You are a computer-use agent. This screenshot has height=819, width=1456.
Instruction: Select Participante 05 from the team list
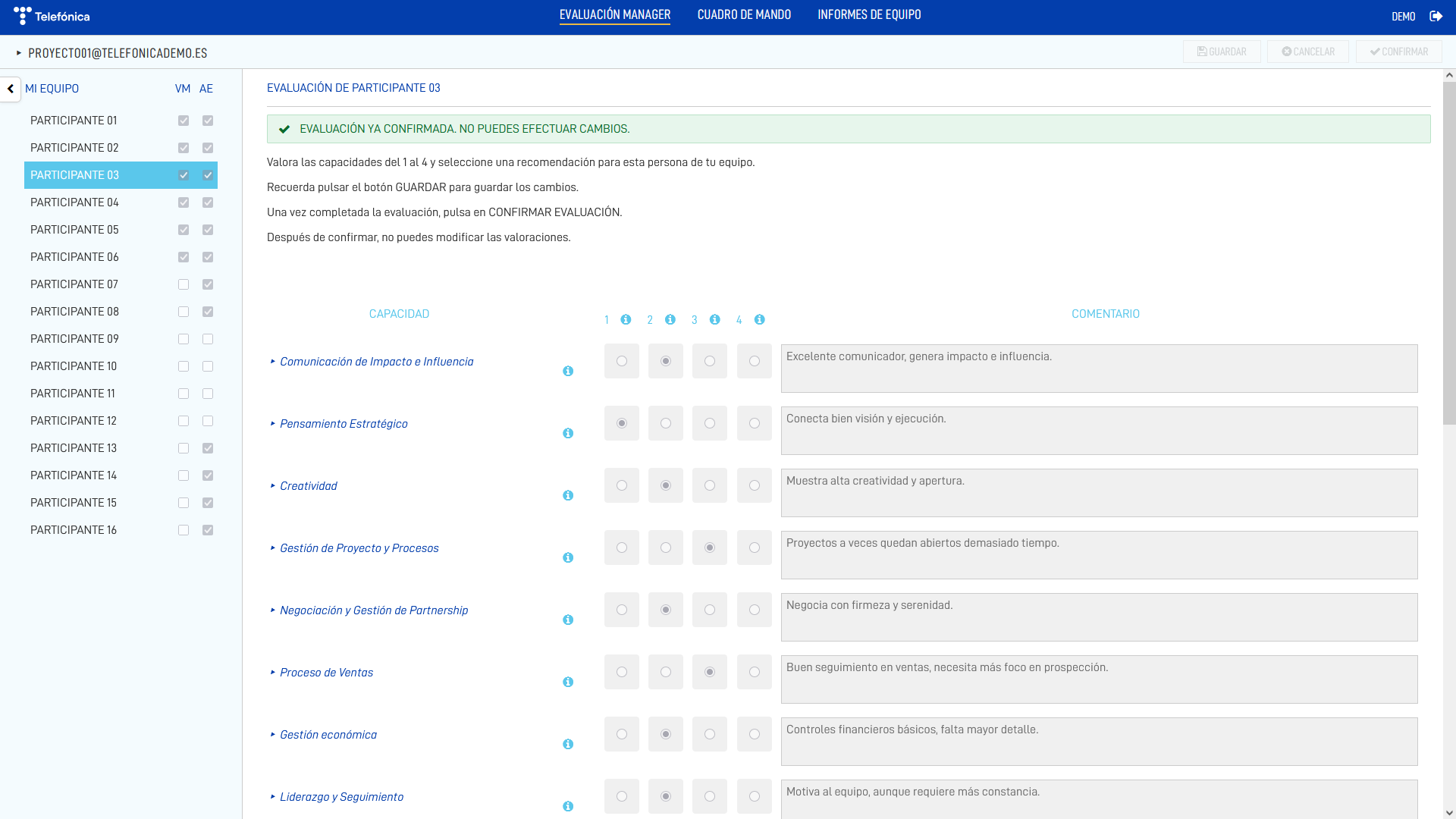pyautogui.click(x=74, y=229)
